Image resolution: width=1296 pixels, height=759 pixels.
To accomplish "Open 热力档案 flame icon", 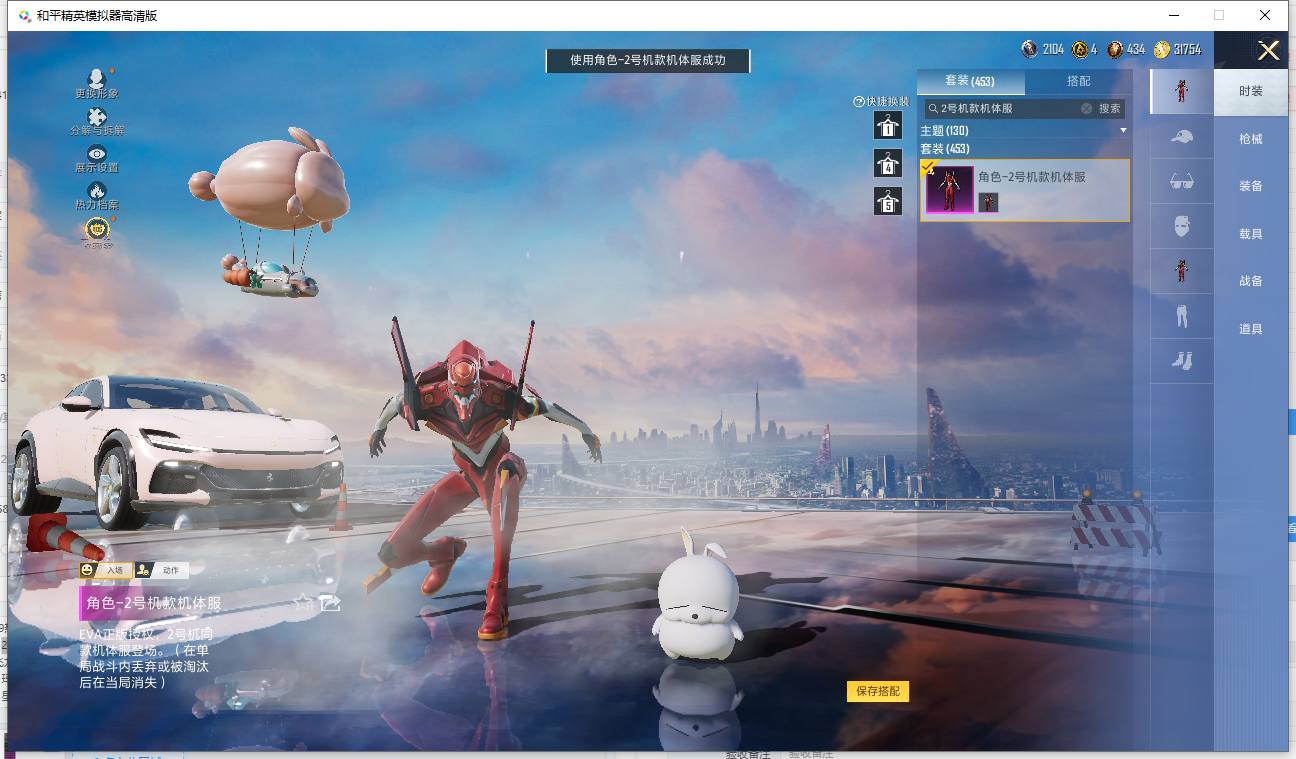I will [96, 190].
